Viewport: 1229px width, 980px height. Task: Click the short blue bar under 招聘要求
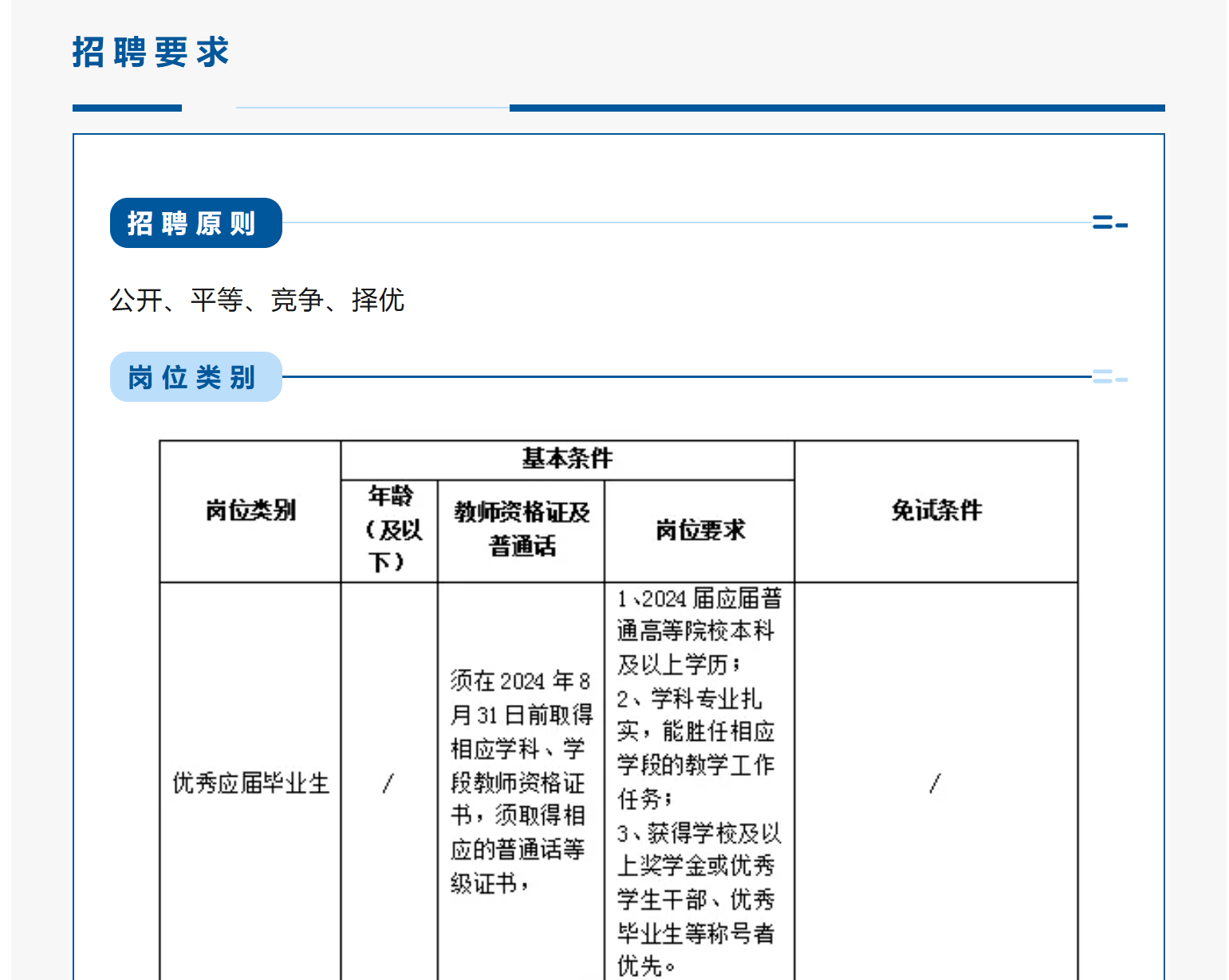point(127,108)
